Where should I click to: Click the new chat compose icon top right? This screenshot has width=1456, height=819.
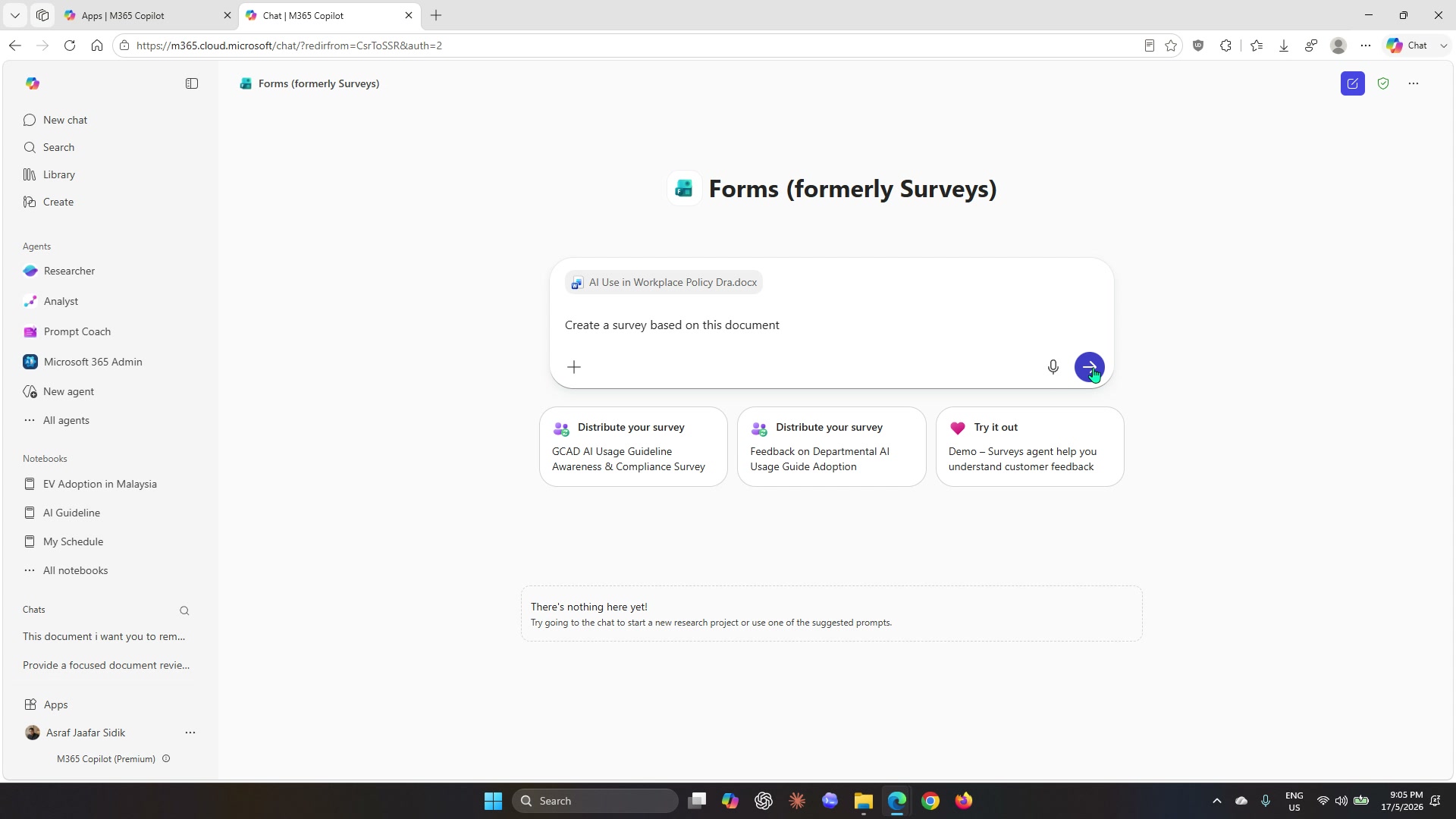(1353, 83)
